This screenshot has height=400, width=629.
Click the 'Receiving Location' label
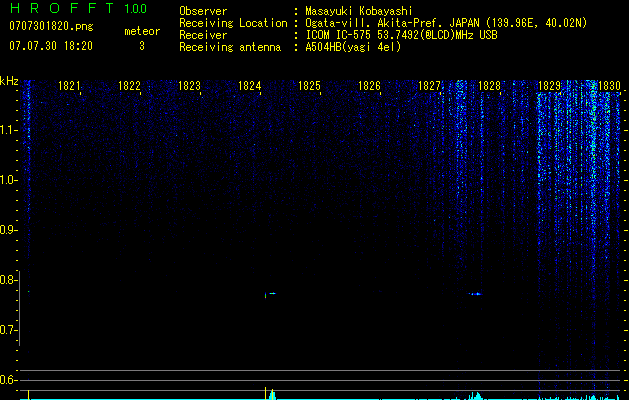coord(233,23)
